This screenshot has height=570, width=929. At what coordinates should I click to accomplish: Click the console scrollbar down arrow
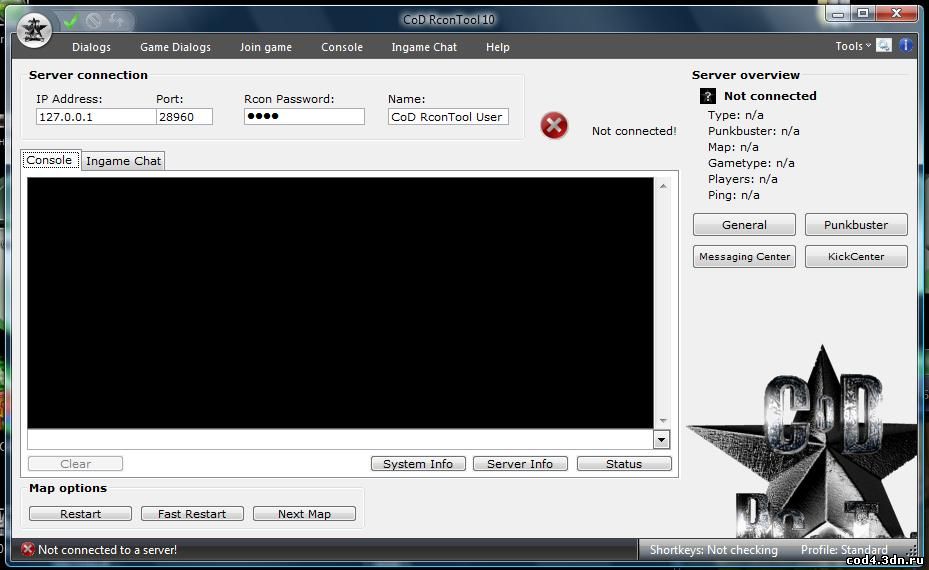[x=662, y=421]
